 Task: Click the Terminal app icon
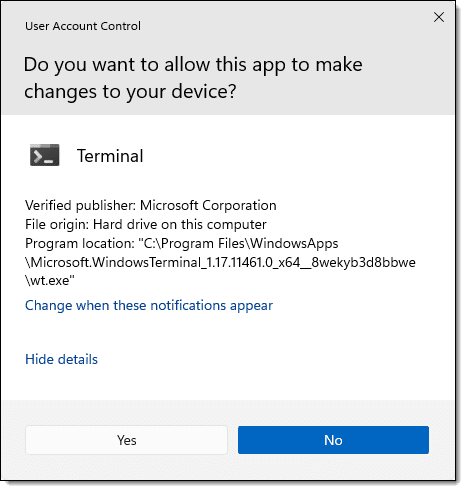(45, 155)
